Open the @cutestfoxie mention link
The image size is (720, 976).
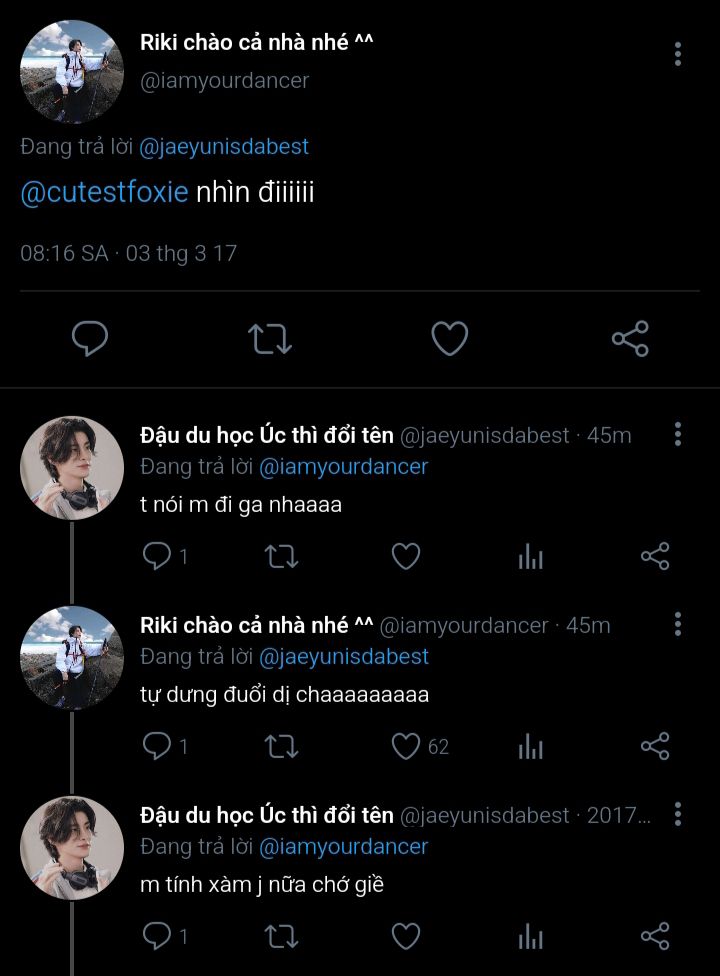tap(104, 192)
